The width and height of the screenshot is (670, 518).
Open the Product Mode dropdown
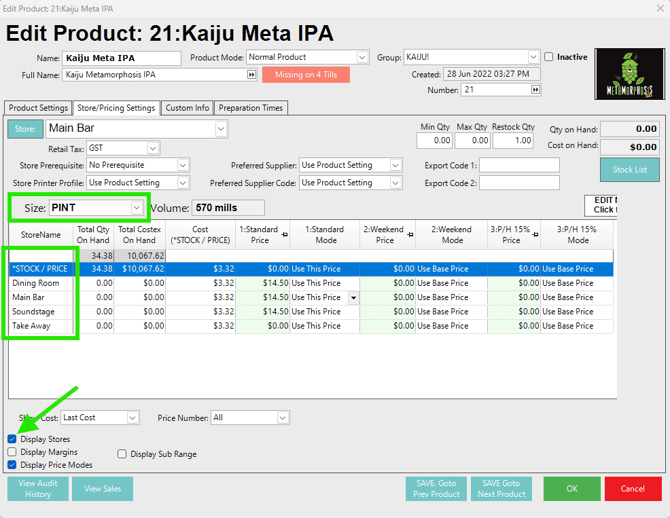362,58
